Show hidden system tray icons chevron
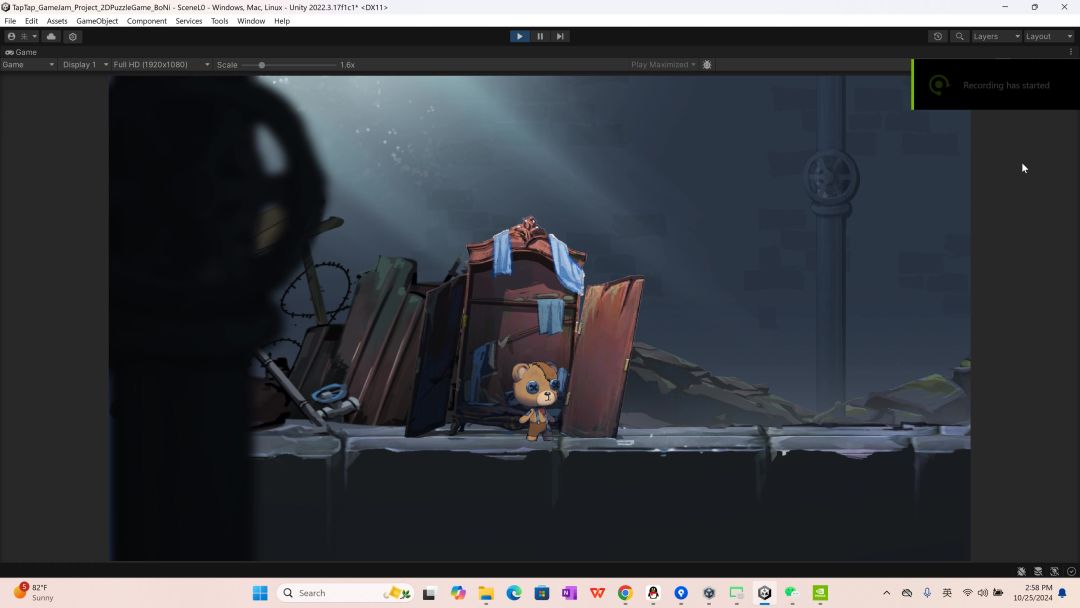This screenshot has height=608, width=1080. [886, 593]
